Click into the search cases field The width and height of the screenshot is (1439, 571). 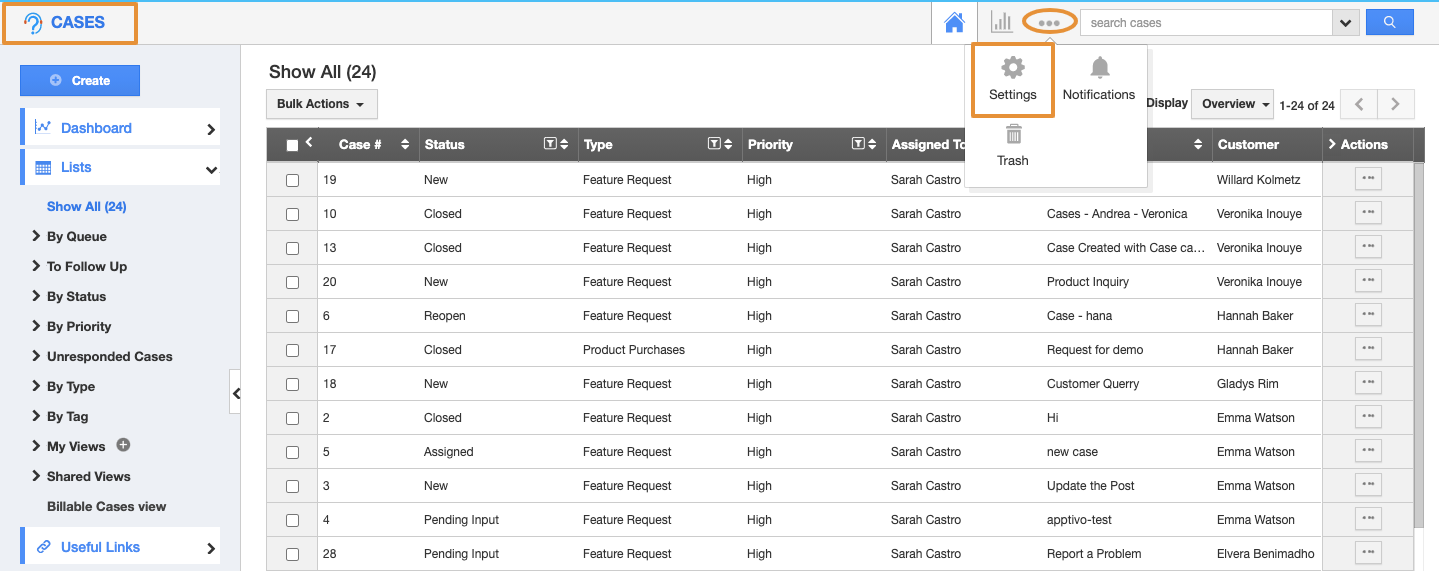point(1207,22)
